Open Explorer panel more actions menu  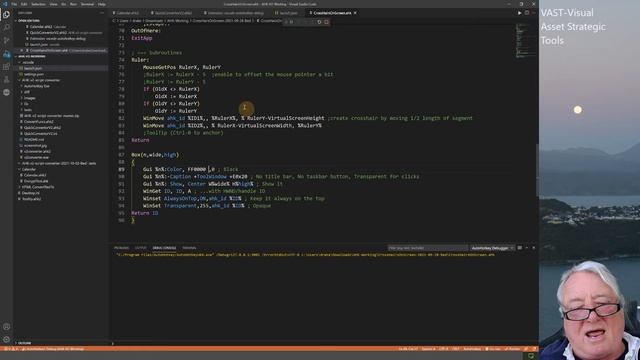pyautogui.click(x=102, y=13)
